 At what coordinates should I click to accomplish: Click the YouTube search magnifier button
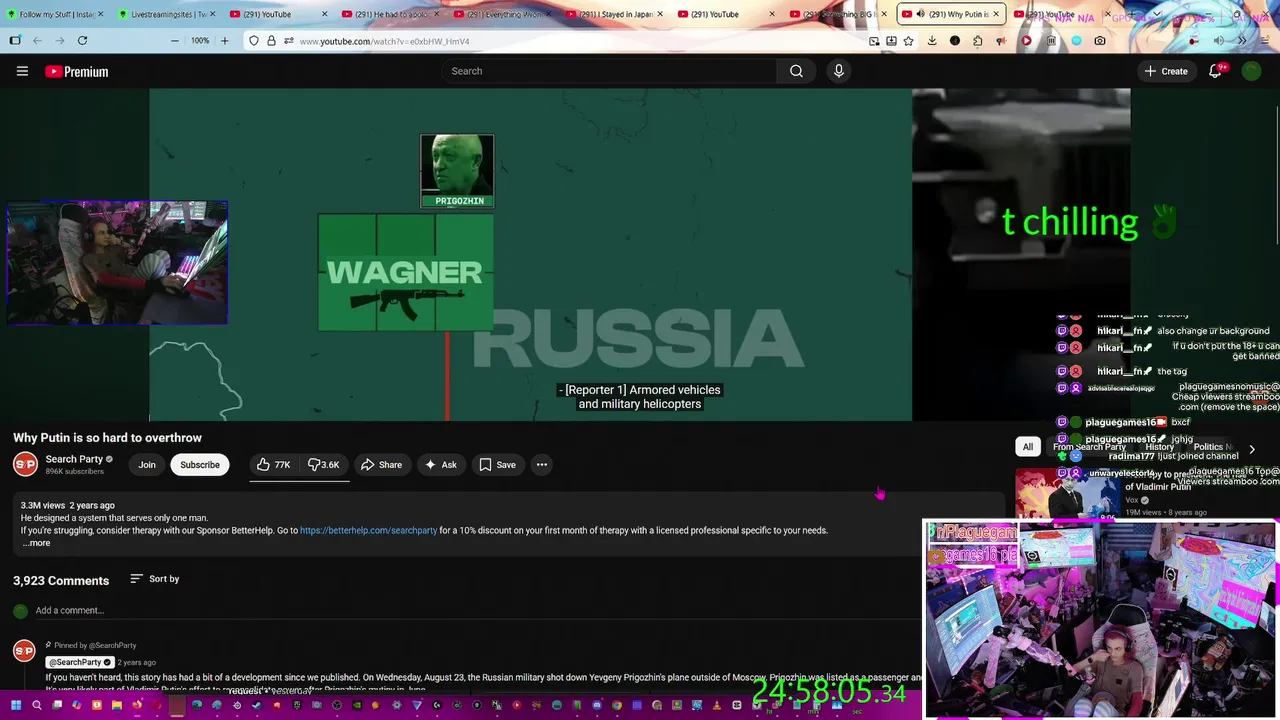pos(796,71)
